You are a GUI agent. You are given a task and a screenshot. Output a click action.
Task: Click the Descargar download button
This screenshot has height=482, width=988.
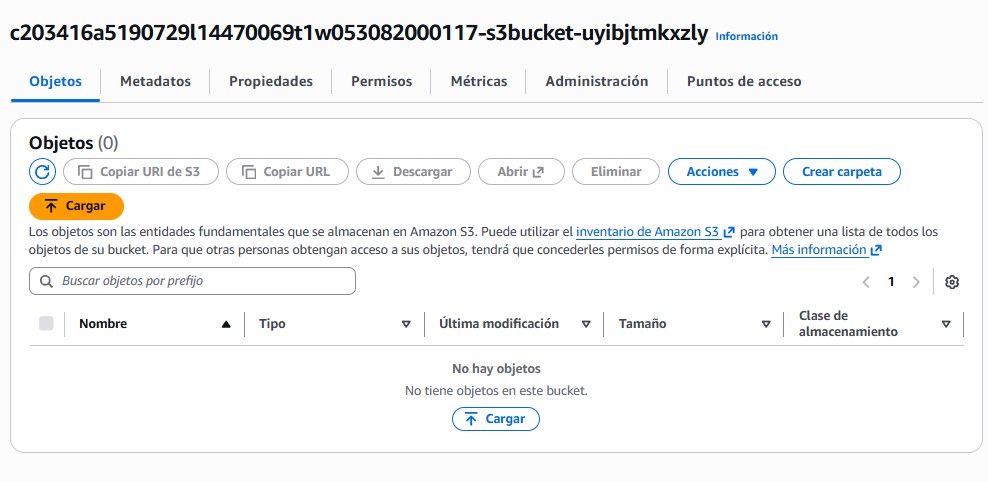coord(412,172)
